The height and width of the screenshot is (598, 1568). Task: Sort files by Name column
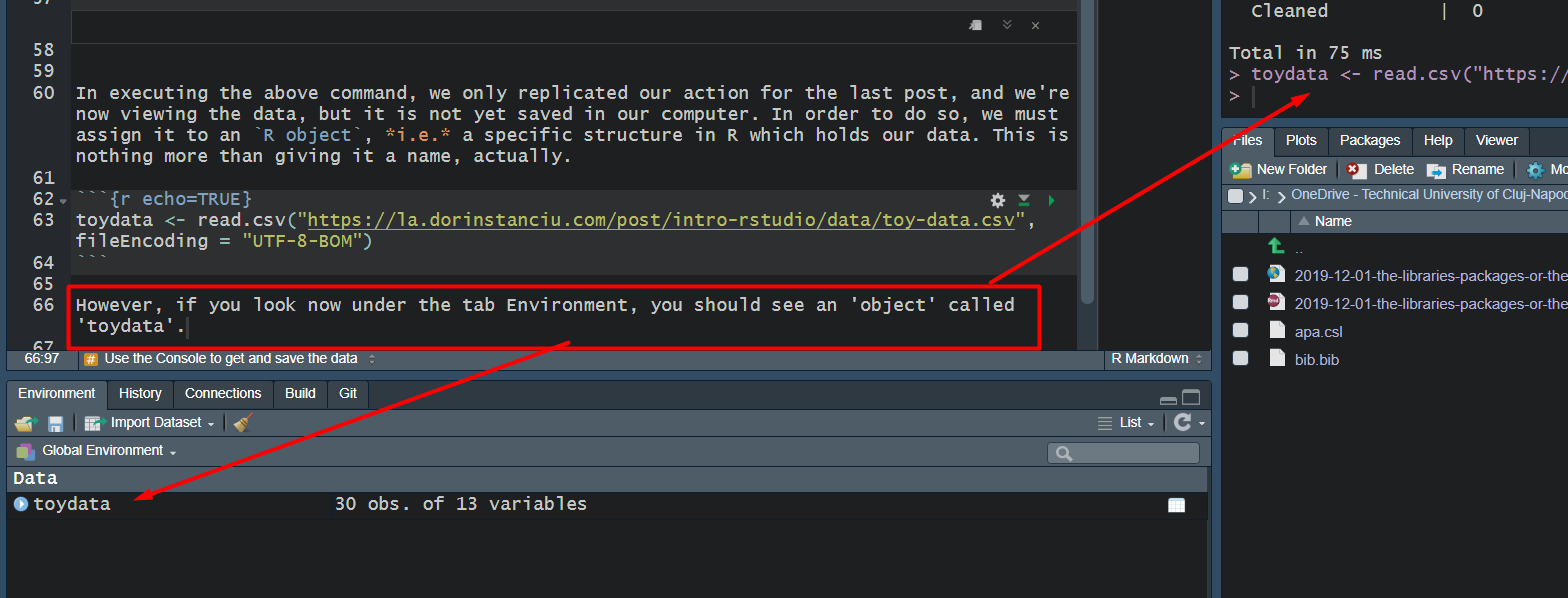(1333, 222)
